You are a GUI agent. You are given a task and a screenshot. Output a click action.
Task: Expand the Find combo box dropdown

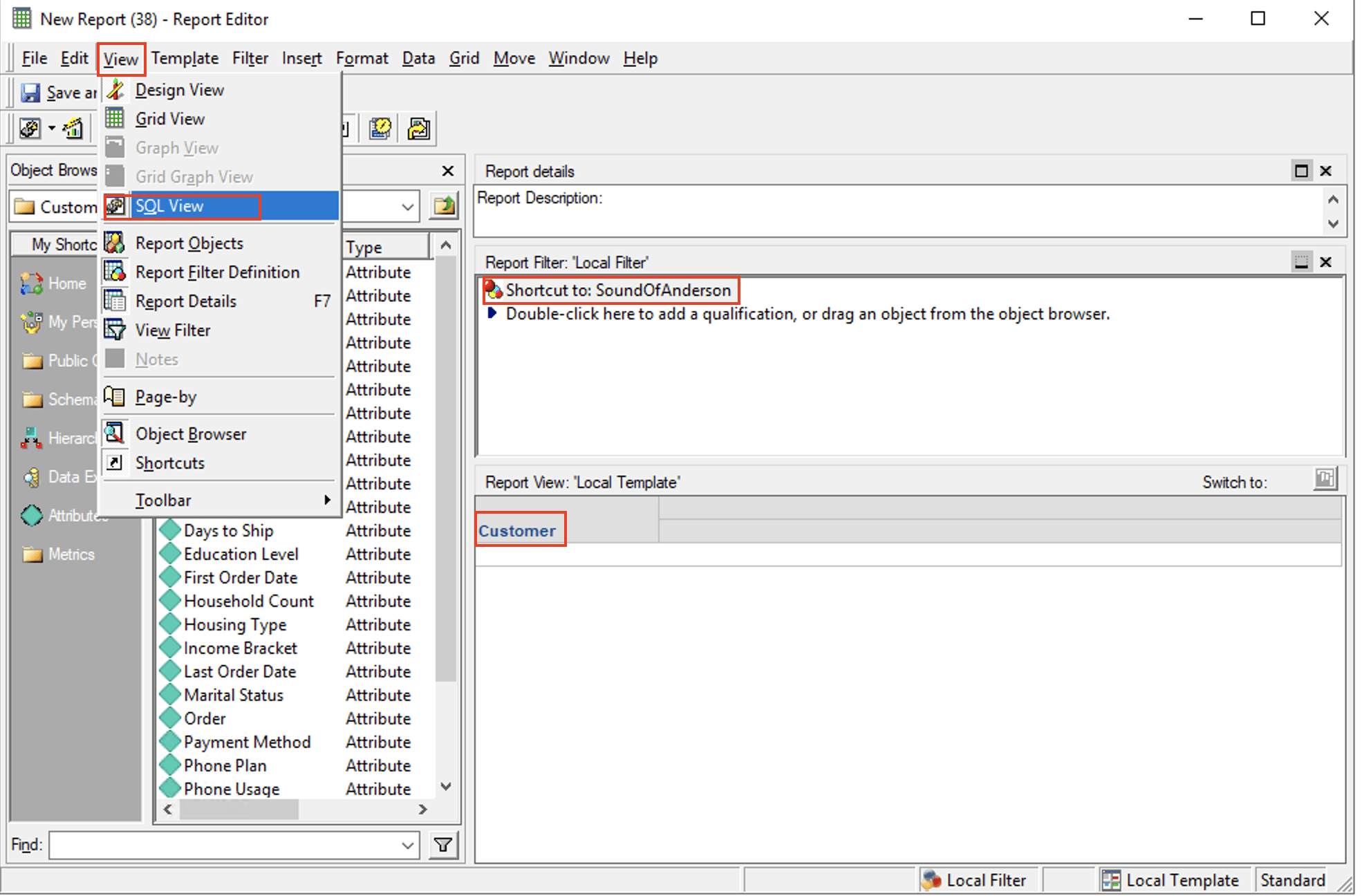coord(408,845)
